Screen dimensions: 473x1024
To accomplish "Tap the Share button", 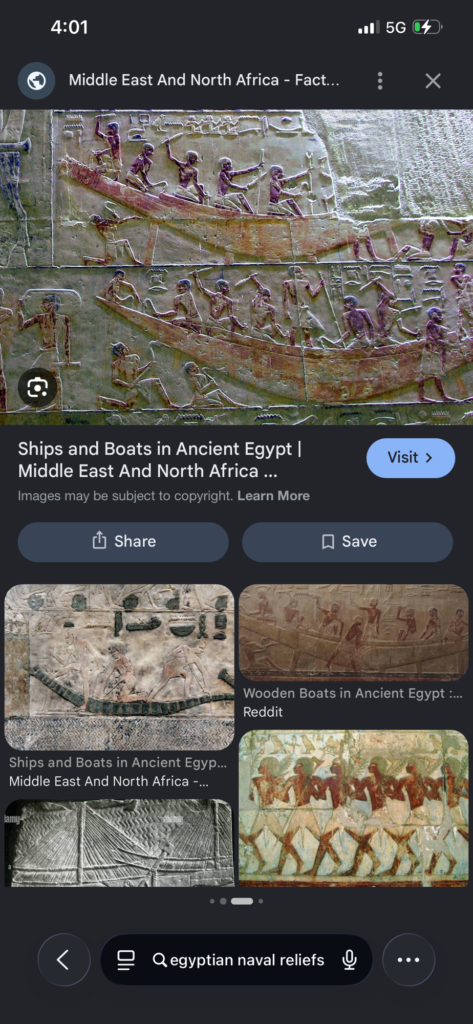I will [x=123, y=541].
